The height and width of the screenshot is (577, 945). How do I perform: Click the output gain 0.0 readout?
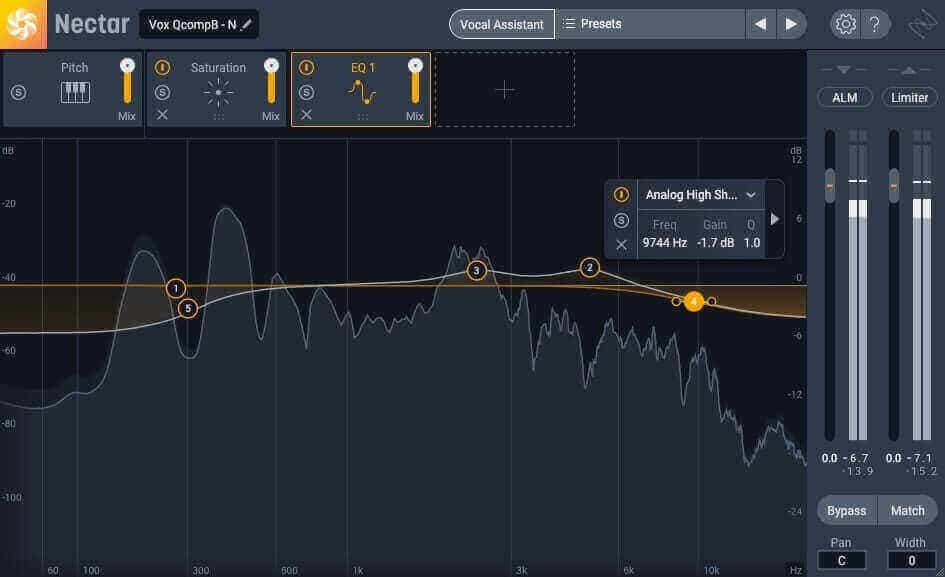893,458
